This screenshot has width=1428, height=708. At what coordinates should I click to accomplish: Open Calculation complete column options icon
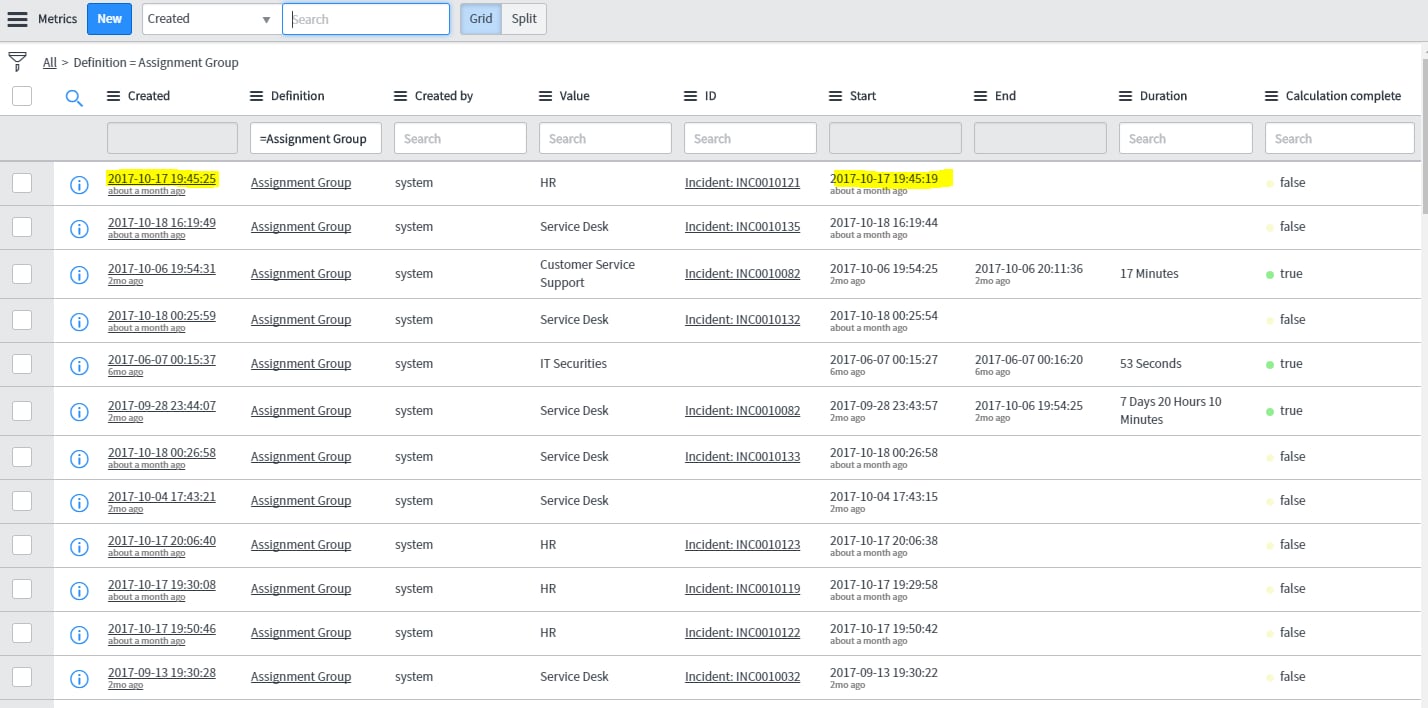[1272, 96]
